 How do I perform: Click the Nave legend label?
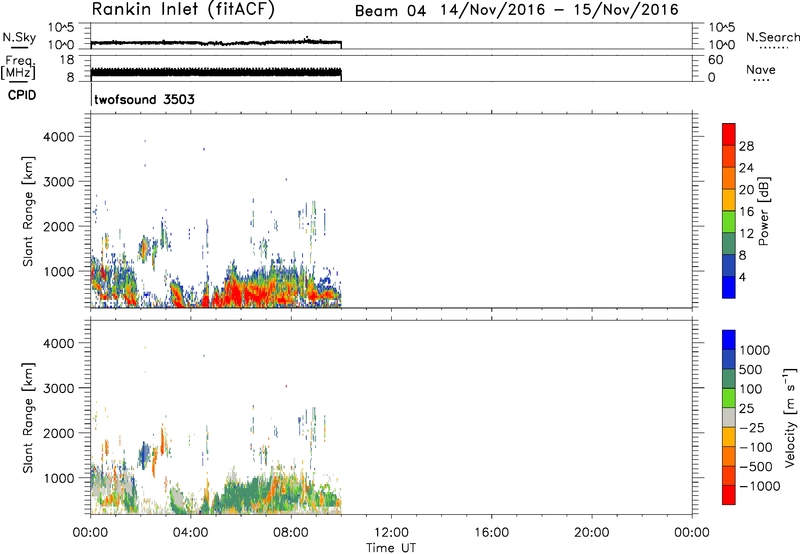point(761,70)
